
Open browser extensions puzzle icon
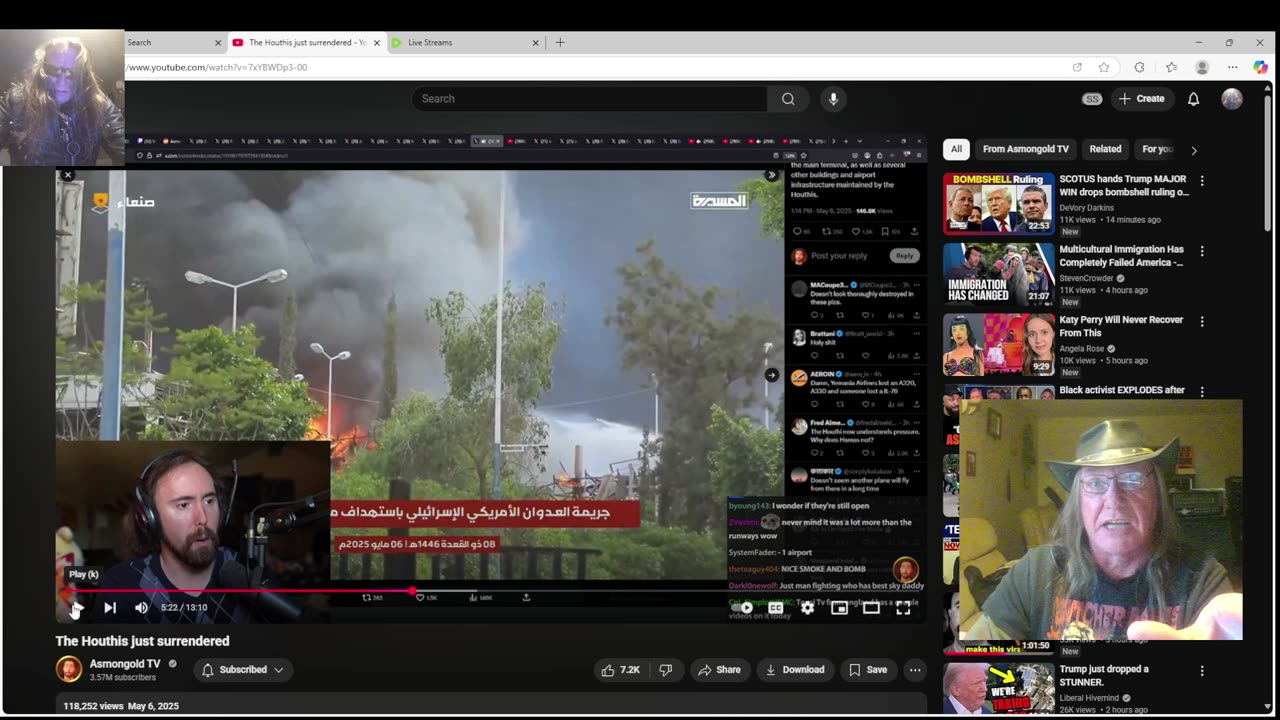1139,67
